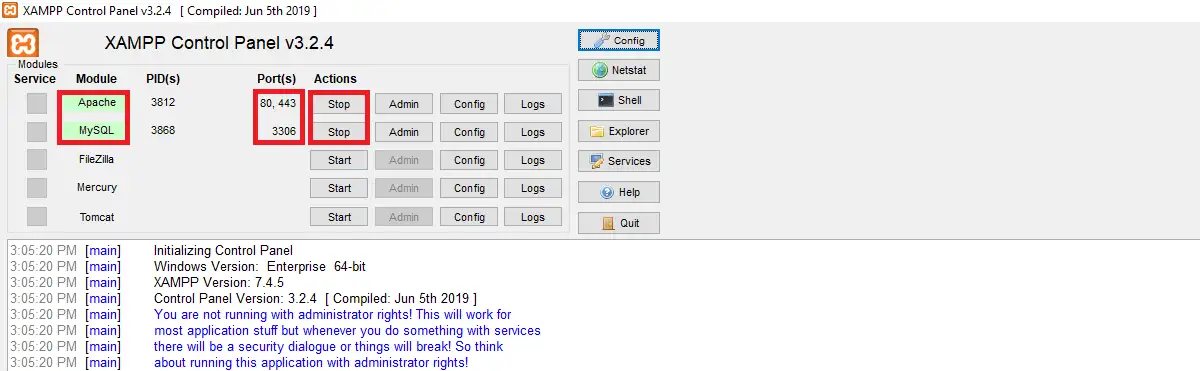
Task: Start the Mercury module
Action: pyautogui.click(x=339, y=188)
